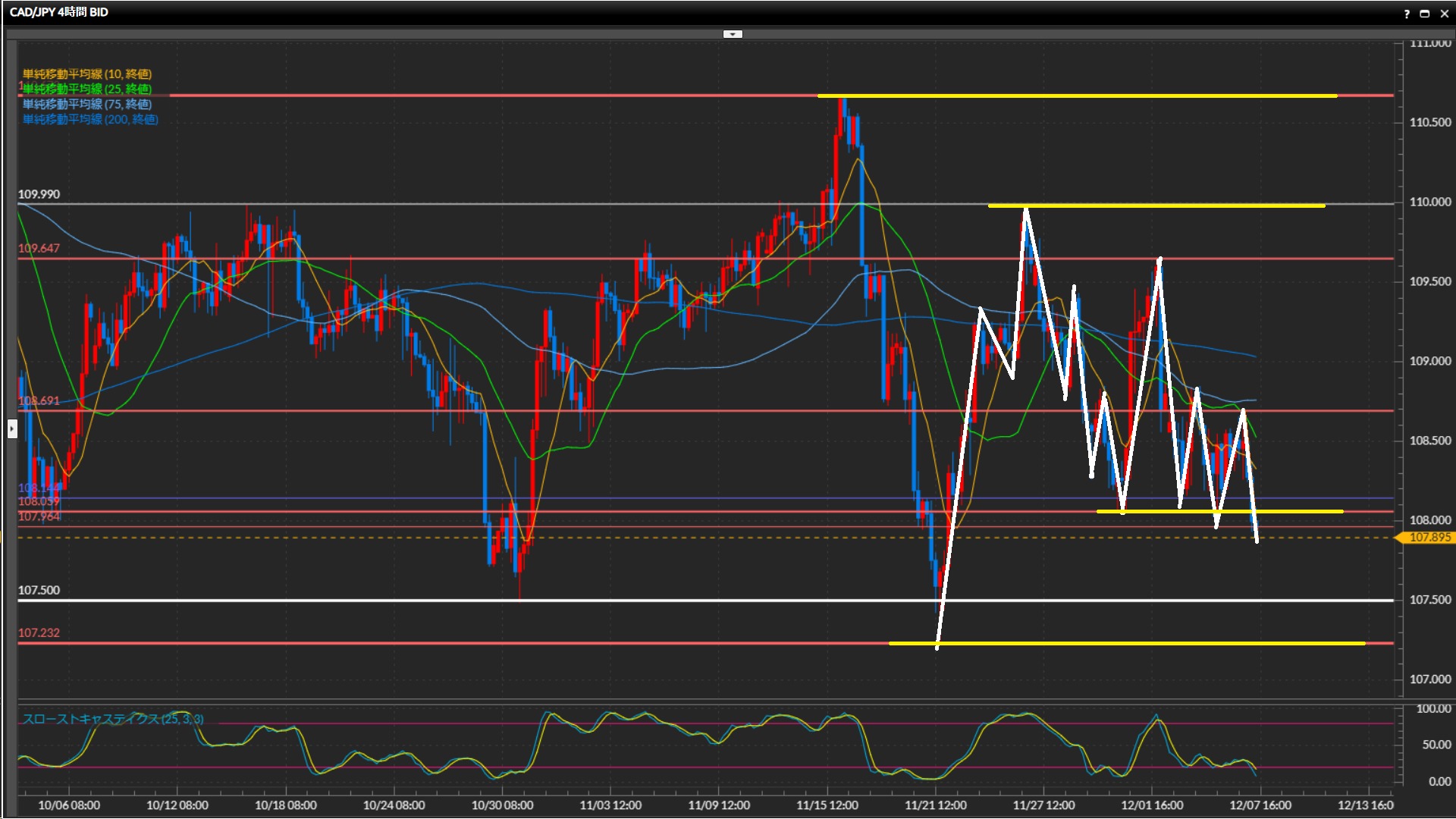Select the 107.232 red line label

click(39, 632)
